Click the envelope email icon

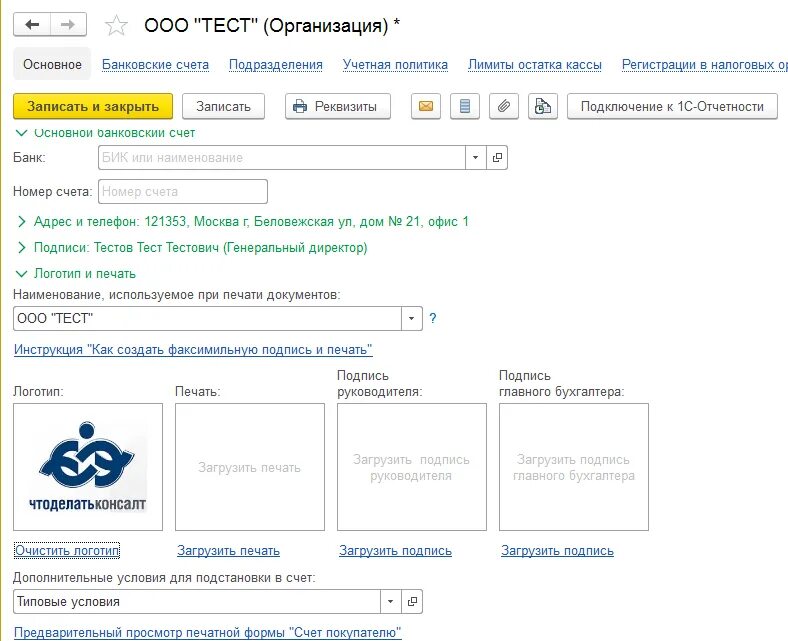pyautogui.click(x=426, y=106)
